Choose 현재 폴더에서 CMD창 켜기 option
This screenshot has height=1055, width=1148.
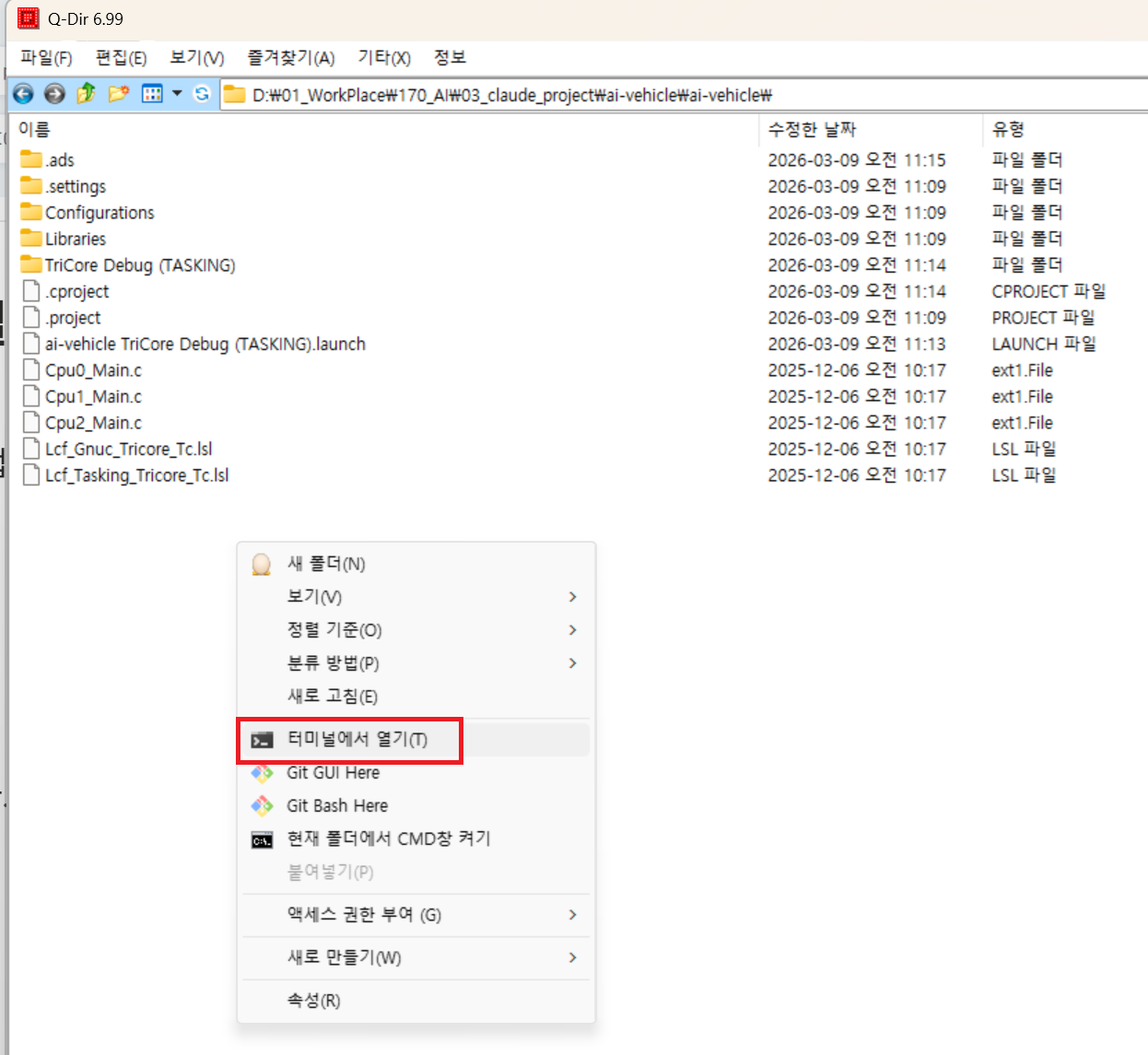click(x=388, y=839)
